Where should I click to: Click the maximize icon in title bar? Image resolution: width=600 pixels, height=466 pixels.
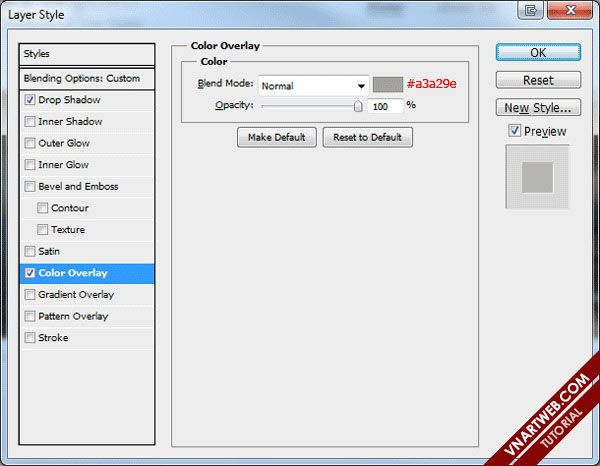click(x=529, y=11)
